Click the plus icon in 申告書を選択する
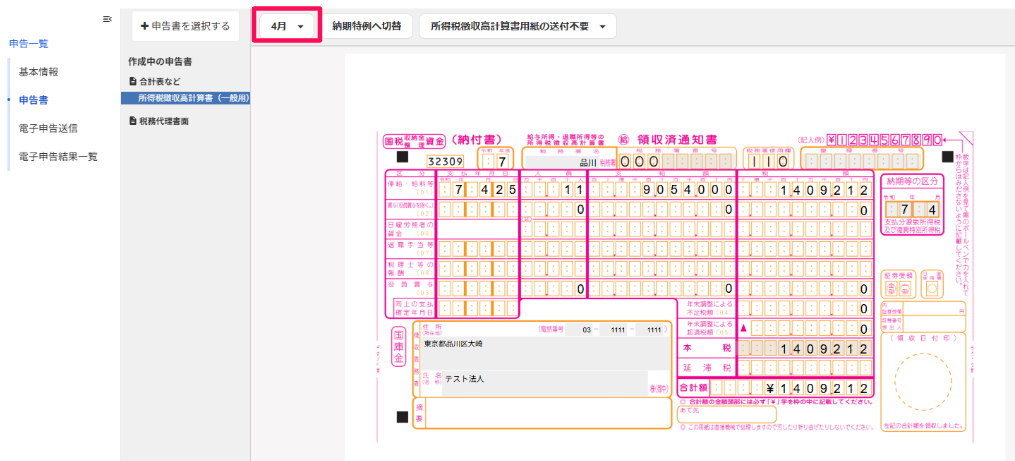The width and height of the screenshot is (1015, 461). (144, 27)
